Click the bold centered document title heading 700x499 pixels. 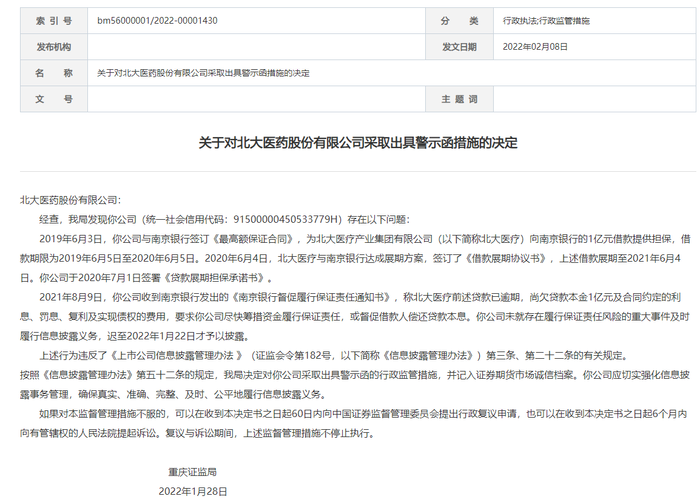point(358,143)
